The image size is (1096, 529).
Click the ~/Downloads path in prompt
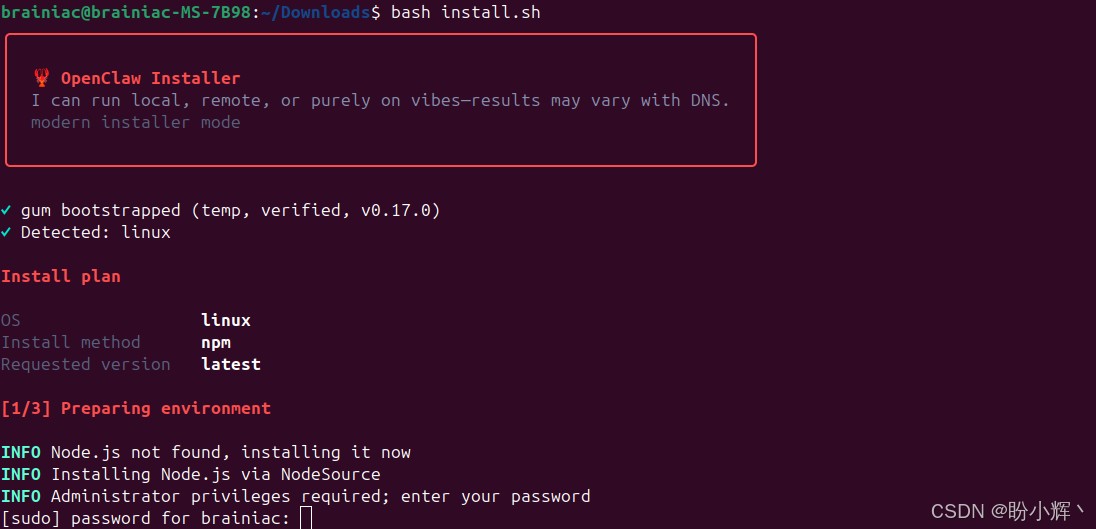pos(315,13)
